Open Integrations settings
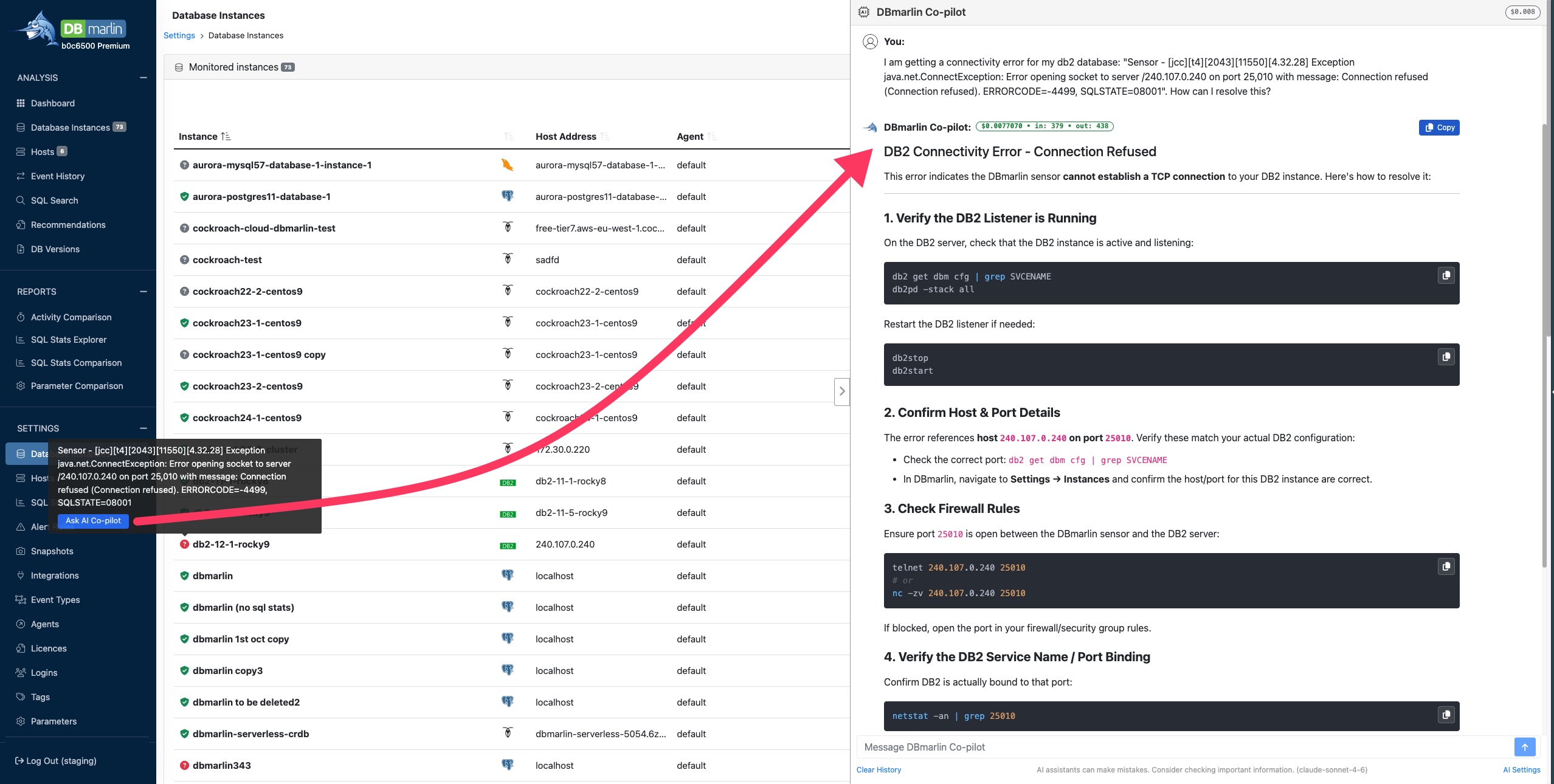The width and height of the screenshot is (1554, 784). click(55, 576)
